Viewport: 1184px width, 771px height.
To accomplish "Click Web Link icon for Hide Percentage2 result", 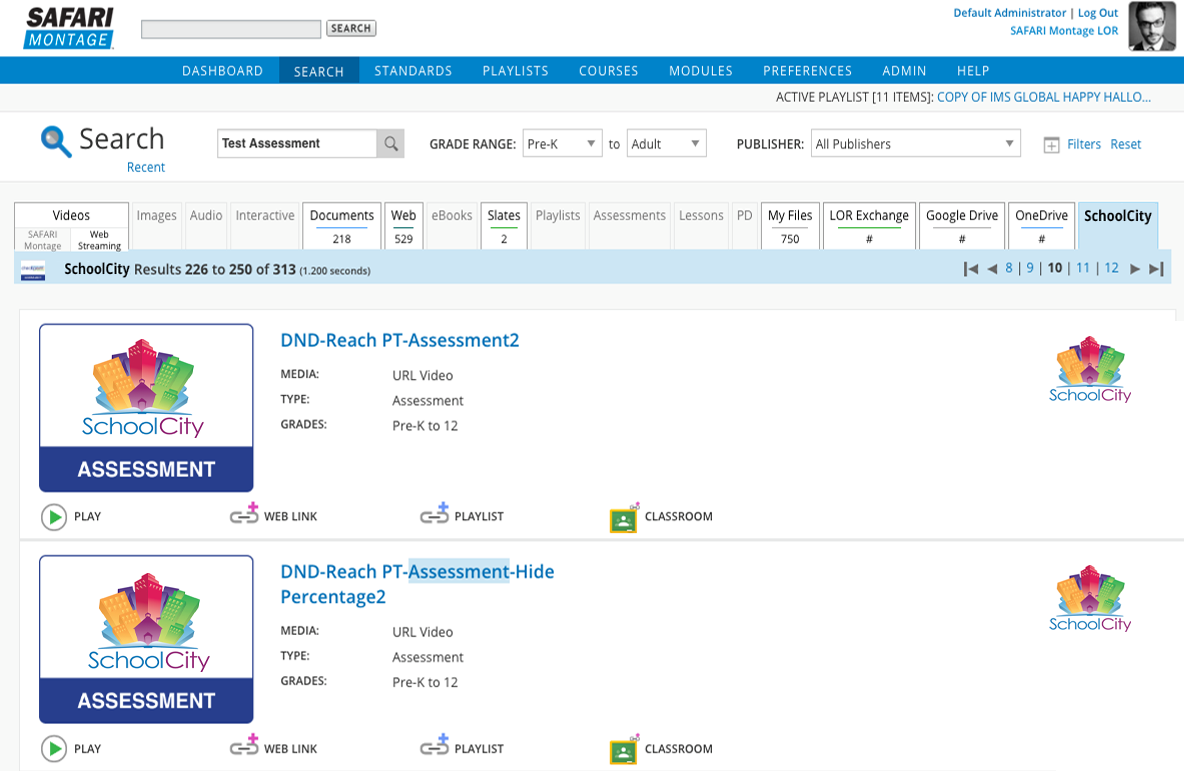I will (244, 746).
